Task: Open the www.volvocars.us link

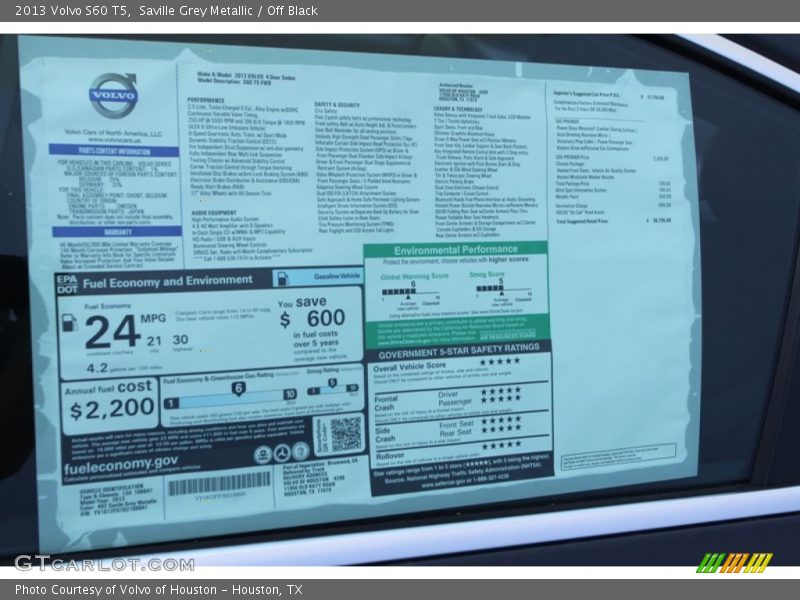Action: coord(114,140)
